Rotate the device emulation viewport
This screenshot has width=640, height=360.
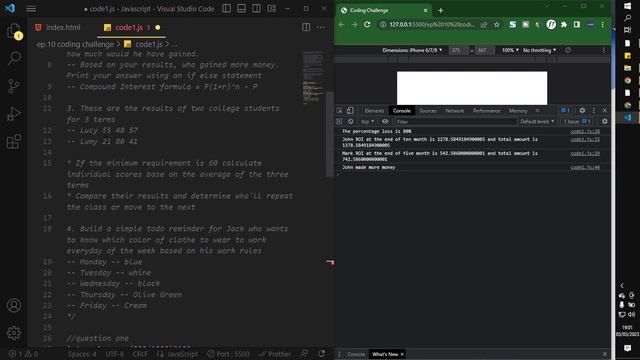[568, 50]
